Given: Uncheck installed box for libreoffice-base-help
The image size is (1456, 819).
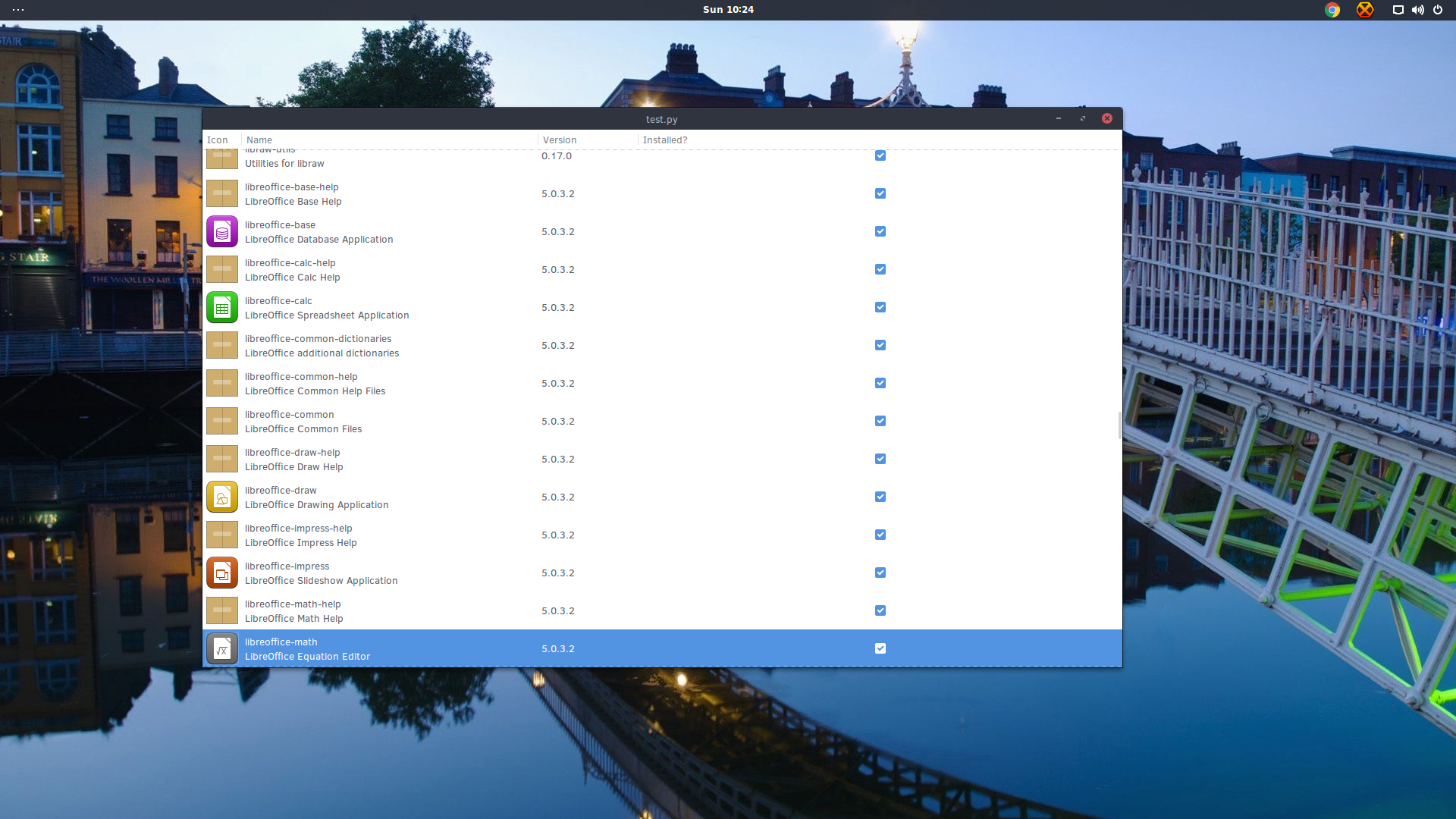Looking at the screenshot, I should pos(880,193).
